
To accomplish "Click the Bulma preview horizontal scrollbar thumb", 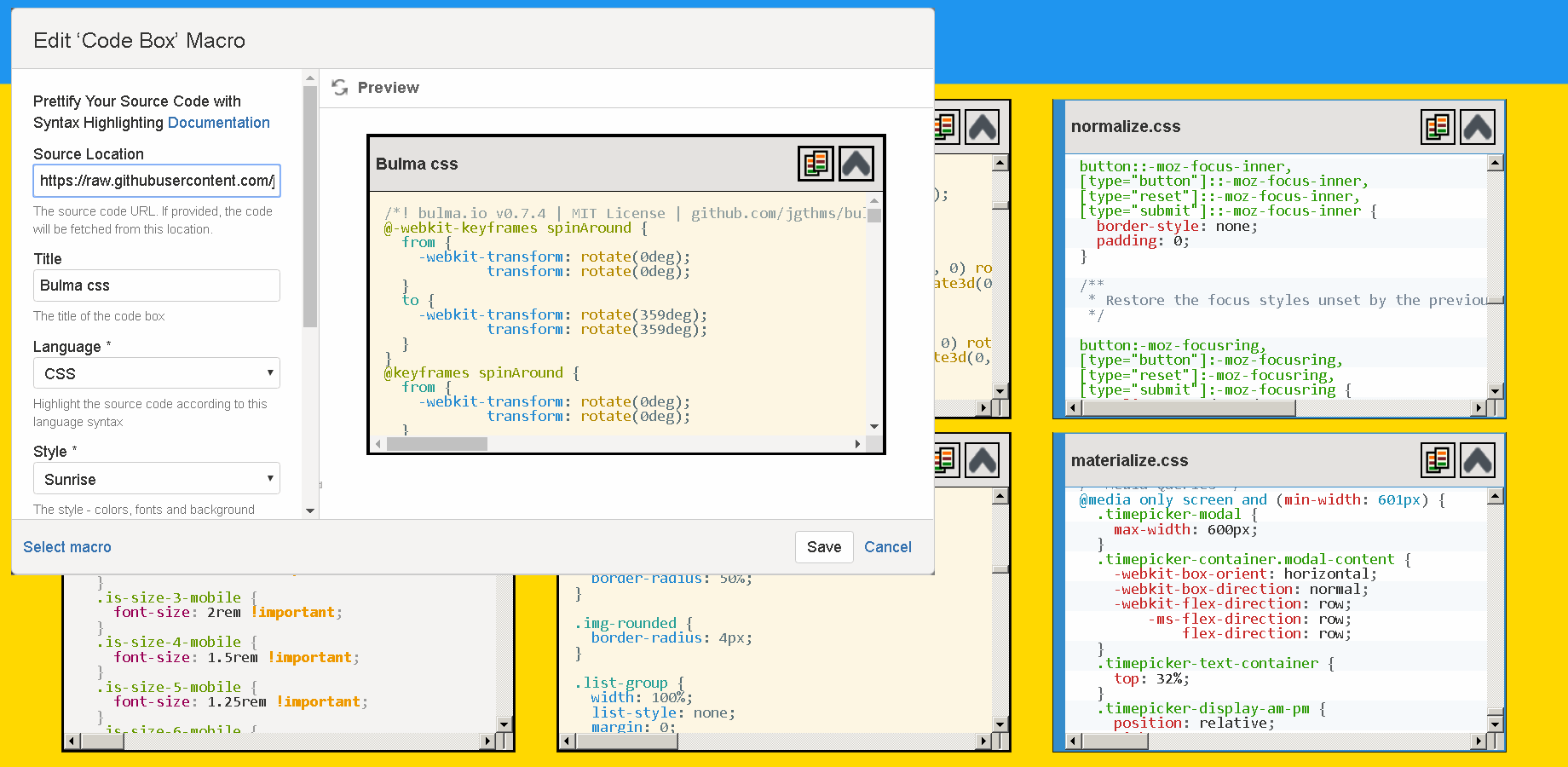I will pyautogui.click(x=436, y=444).
